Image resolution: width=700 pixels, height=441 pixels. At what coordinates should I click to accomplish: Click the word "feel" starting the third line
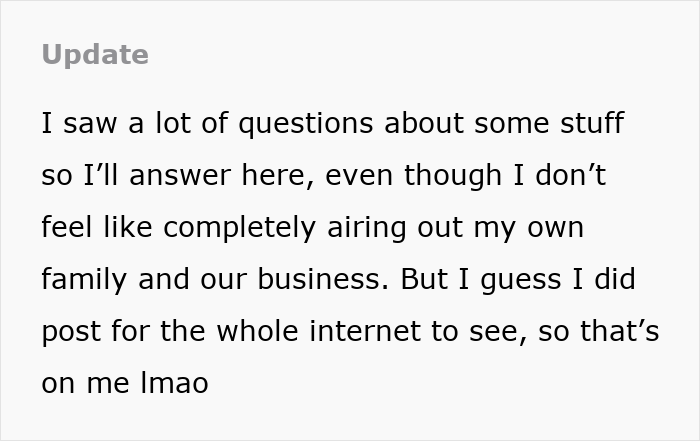(x=64, y=227)
